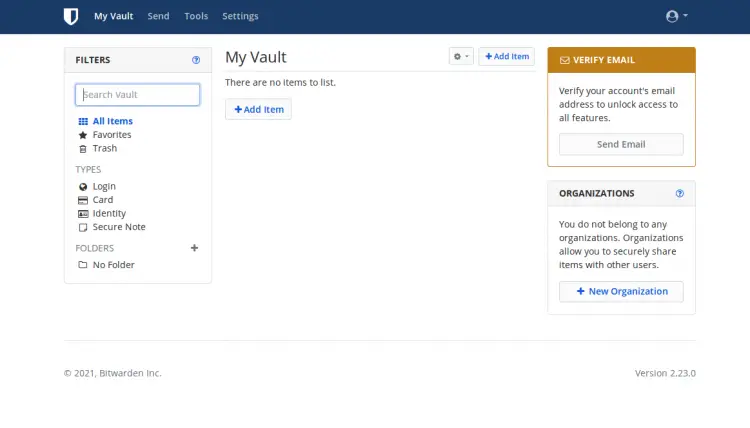
Task: Open the Trash filter
Action: [x=105, y=148]
